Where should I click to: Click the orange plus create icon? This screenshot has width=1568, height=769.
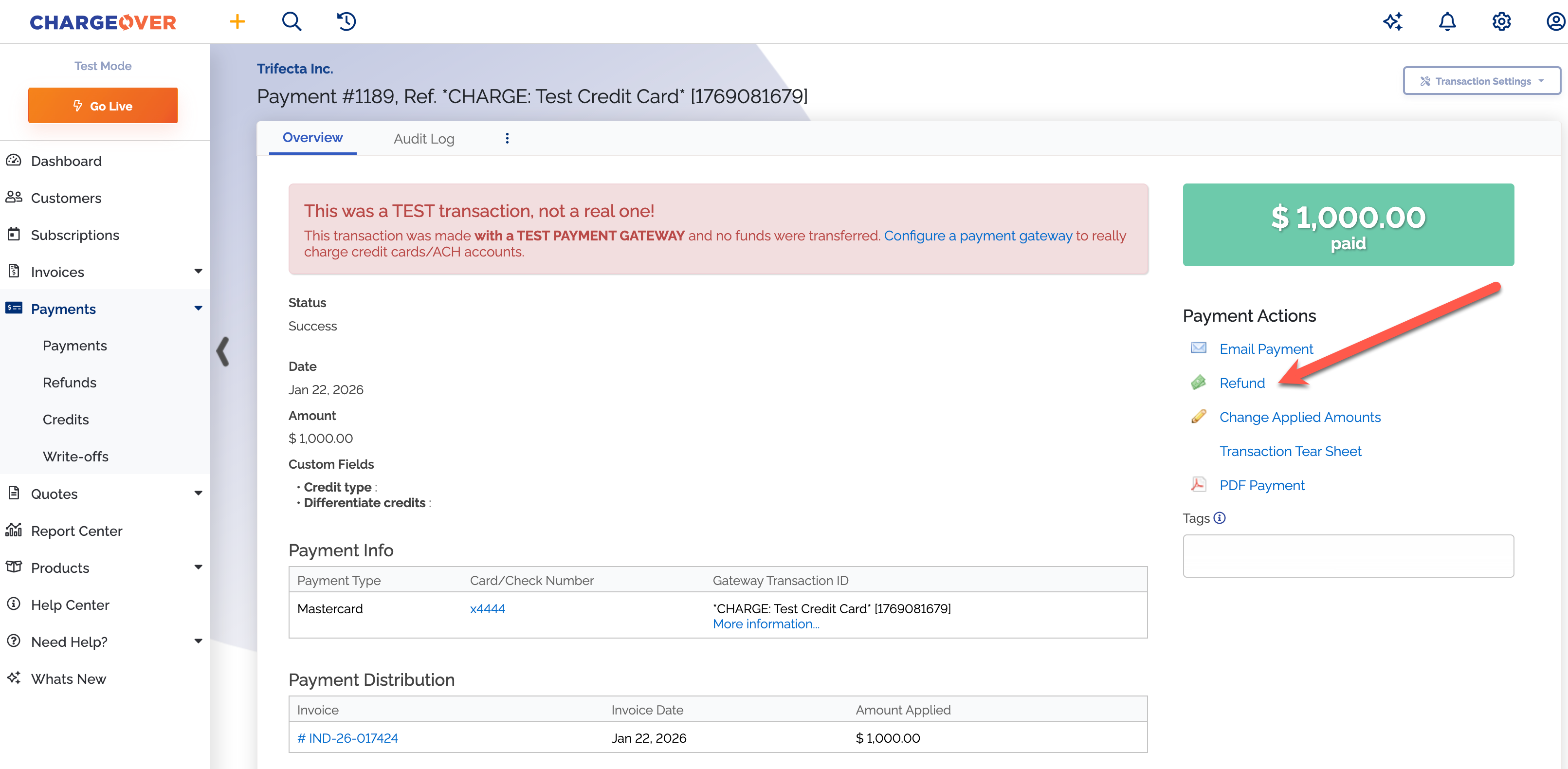pyautogui.click(x=237, y=22)
